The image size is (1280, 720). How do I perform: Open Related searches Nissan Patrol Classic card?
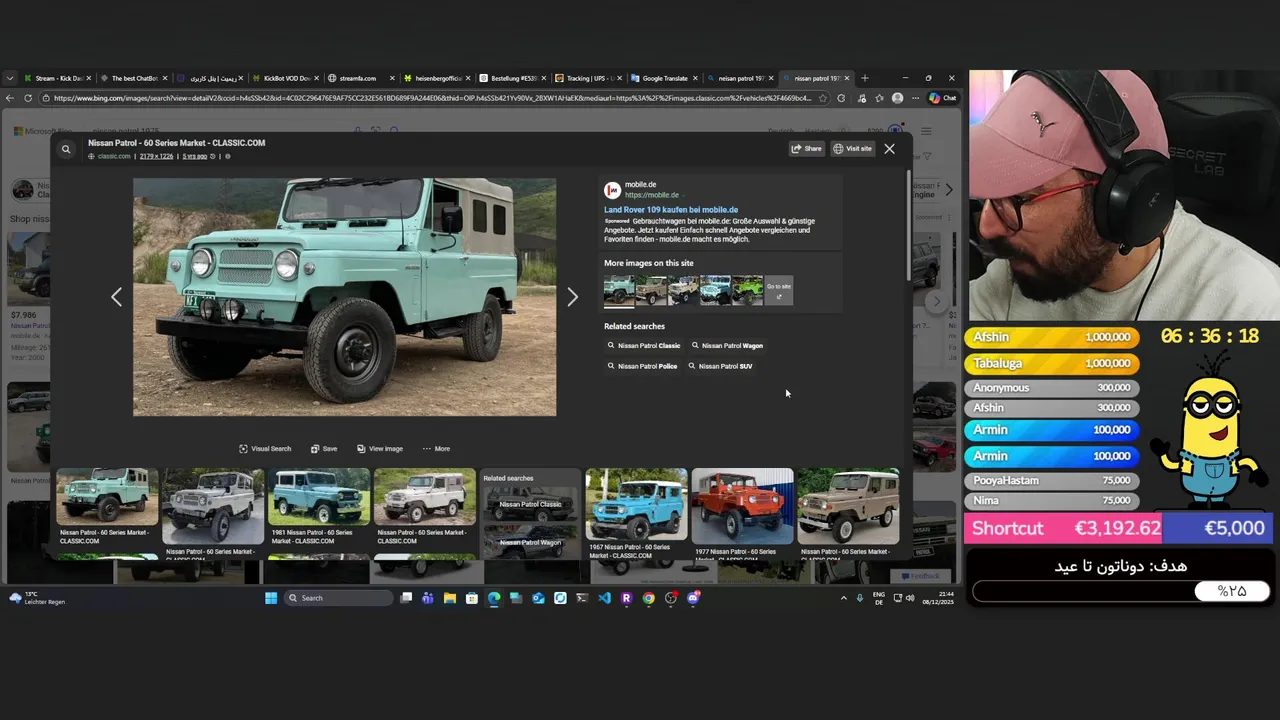[530, 504]
